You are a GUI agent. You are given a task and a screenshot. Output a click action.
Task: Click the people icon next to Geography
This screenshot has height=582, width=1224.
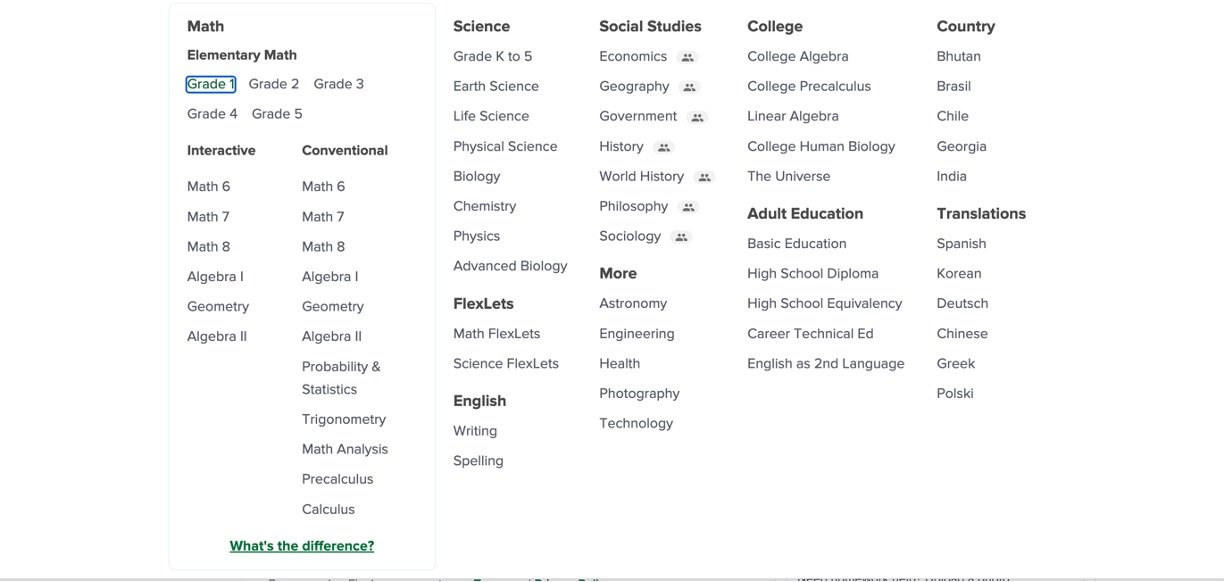[x=689, y=87]
